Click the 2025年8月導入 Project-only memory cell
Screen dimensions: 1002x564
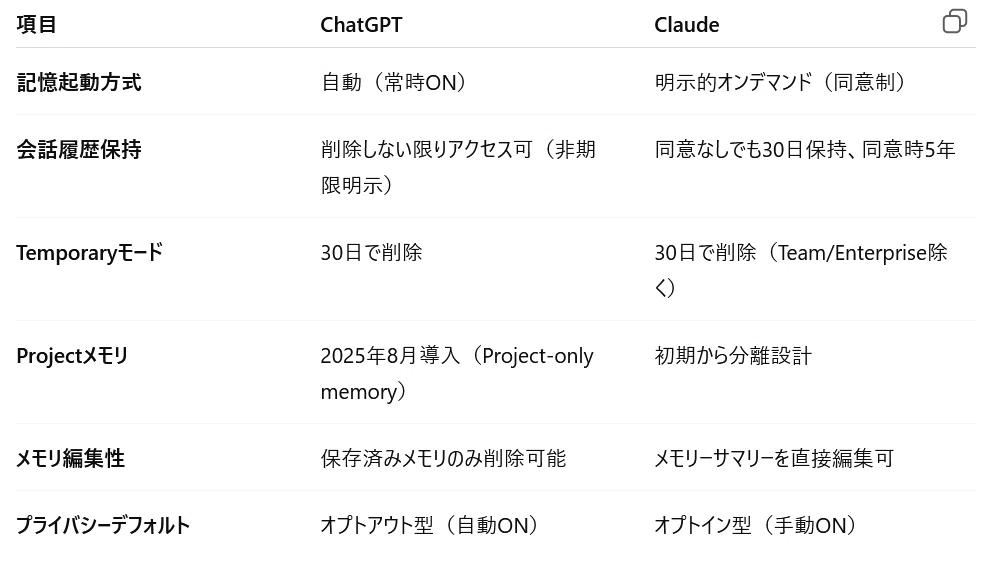point(457,373)
